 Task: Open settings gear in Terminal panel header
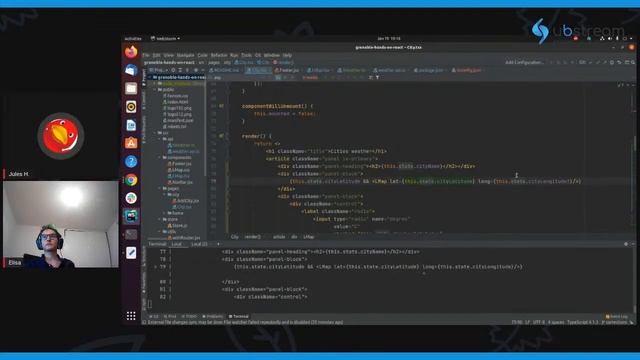[626, 244]
